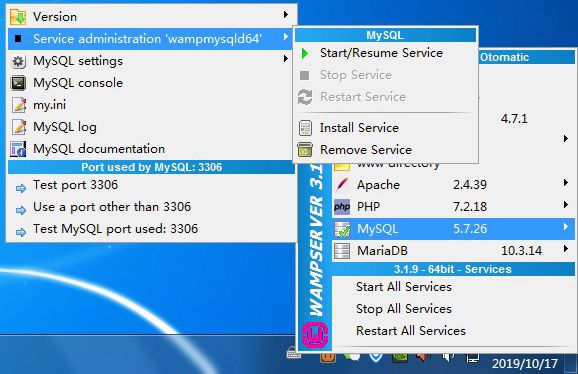Expand the MariaDB 10.3.14 submenu arrow
This screenshot has width=578, height=374.
[x=565, y=249]
